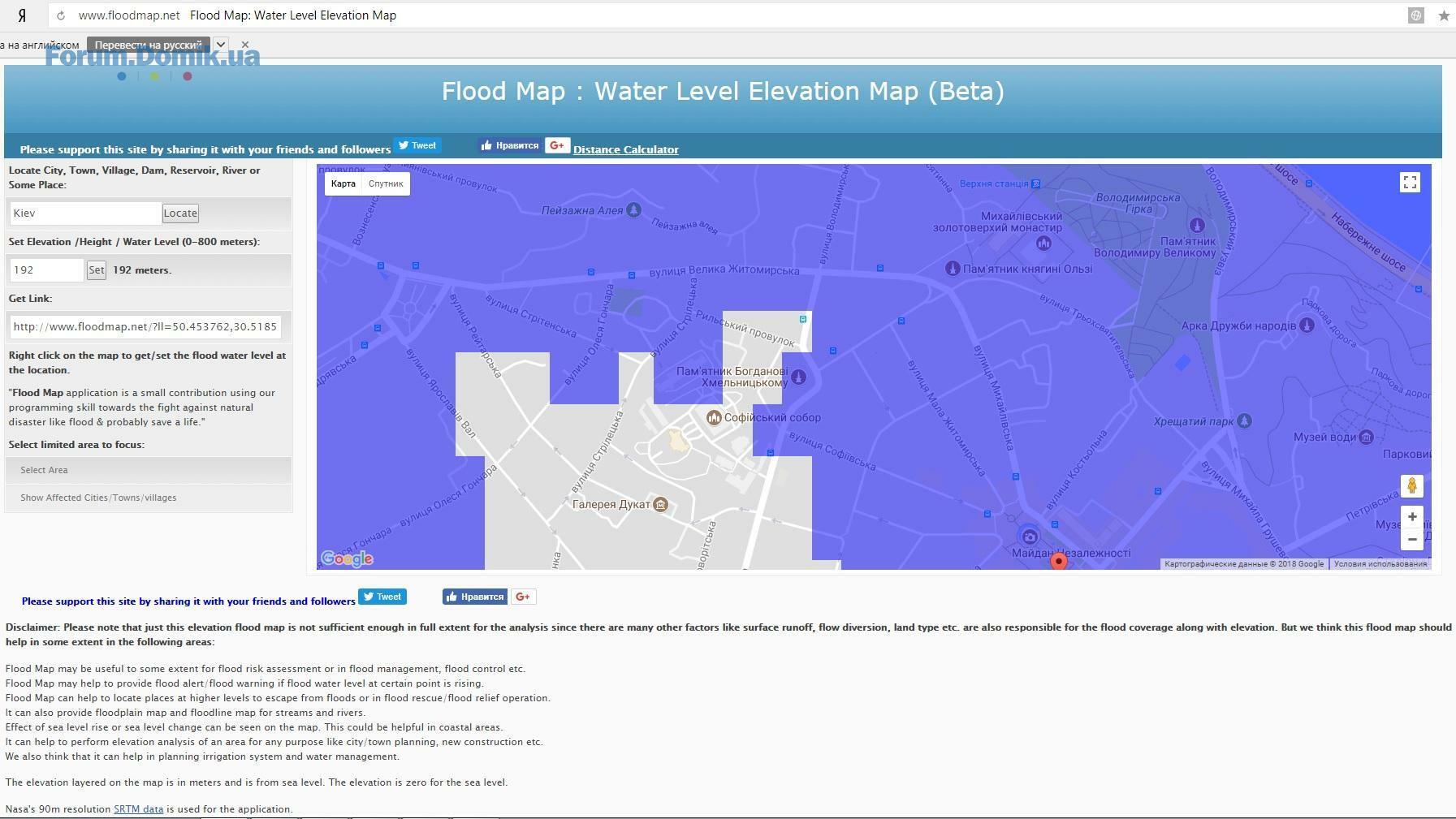Open the Distance Calculator link

626,149
